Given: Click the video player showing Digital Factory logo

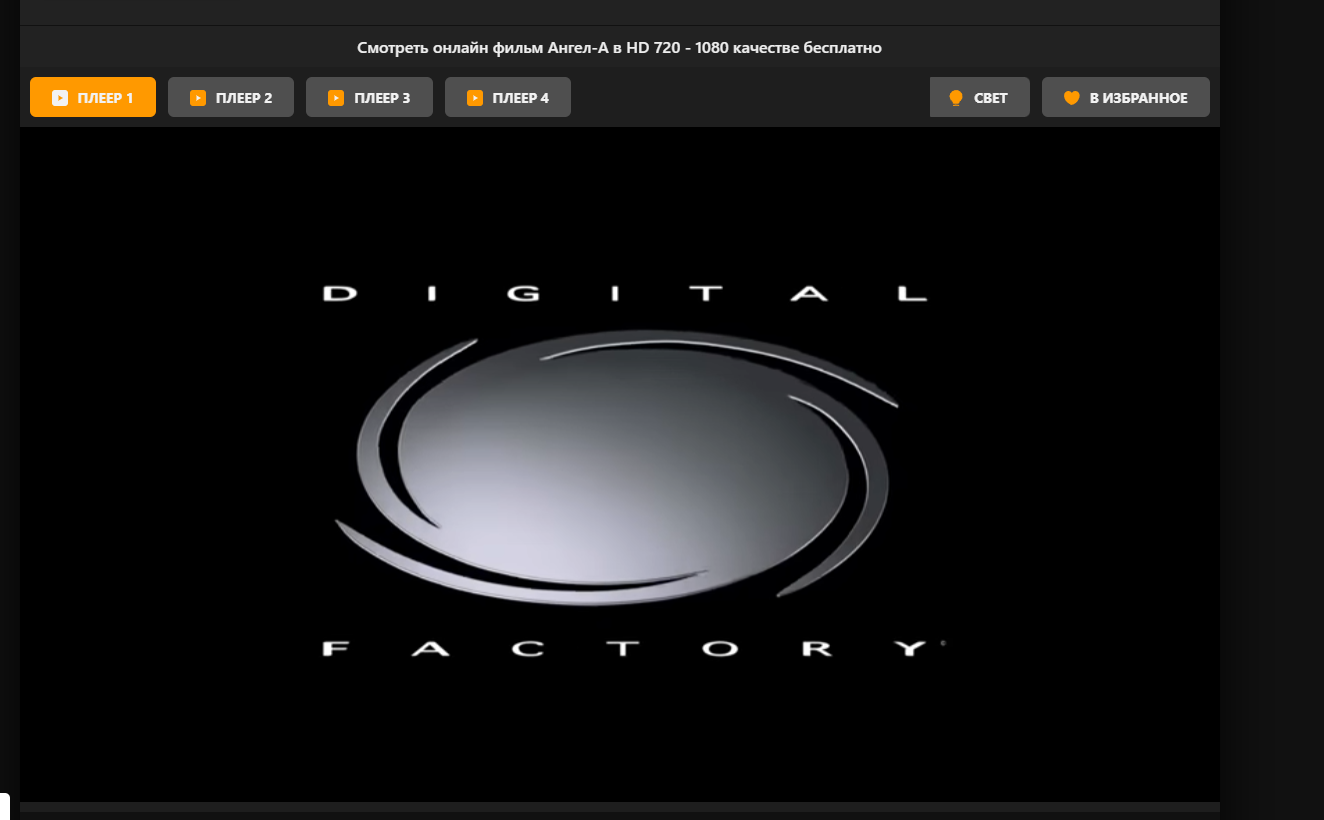Looking at the screenshot, I should tap(620, 464).
